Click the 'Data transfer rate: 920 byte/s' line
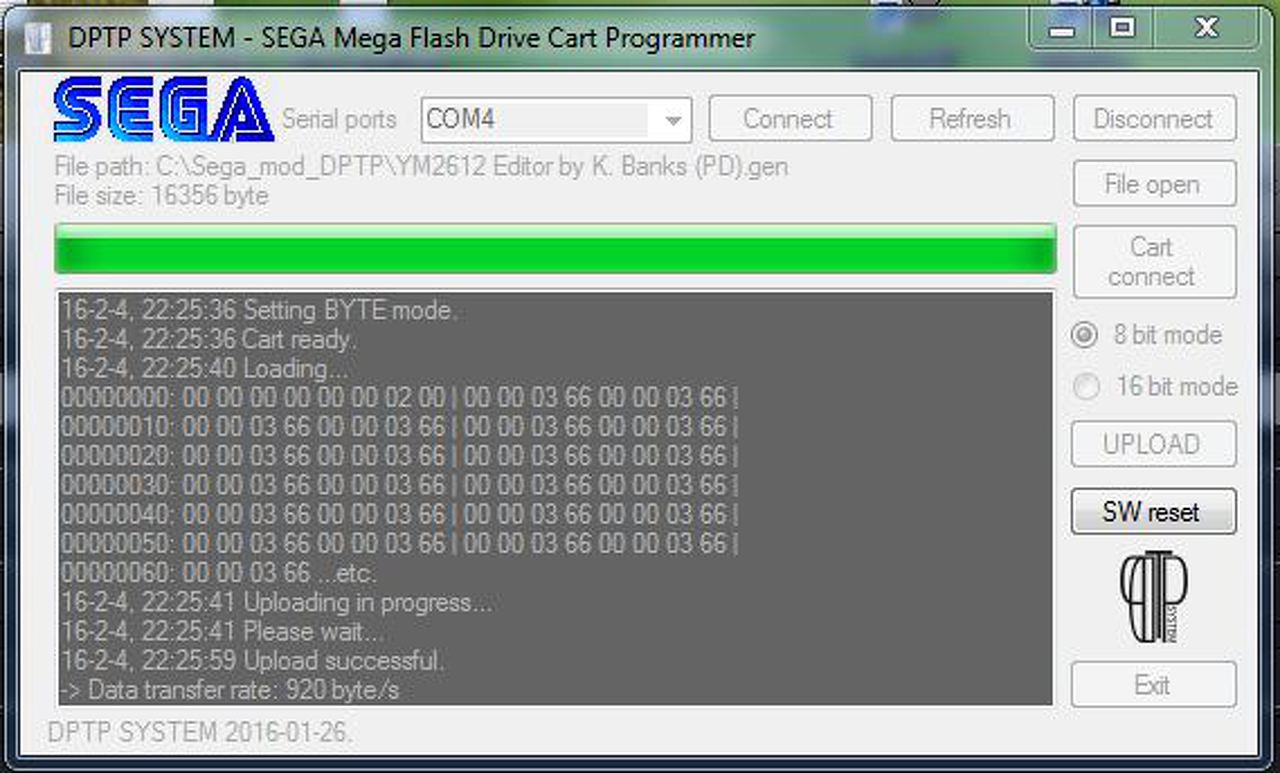Image resolution: width=1280 pixels, height=773 pixels. coord(230,690)
